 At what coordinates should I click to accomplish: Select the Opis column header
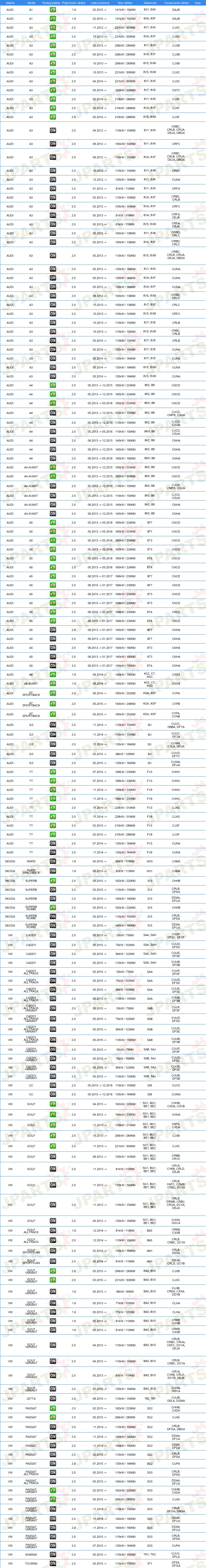coord(198,3)
